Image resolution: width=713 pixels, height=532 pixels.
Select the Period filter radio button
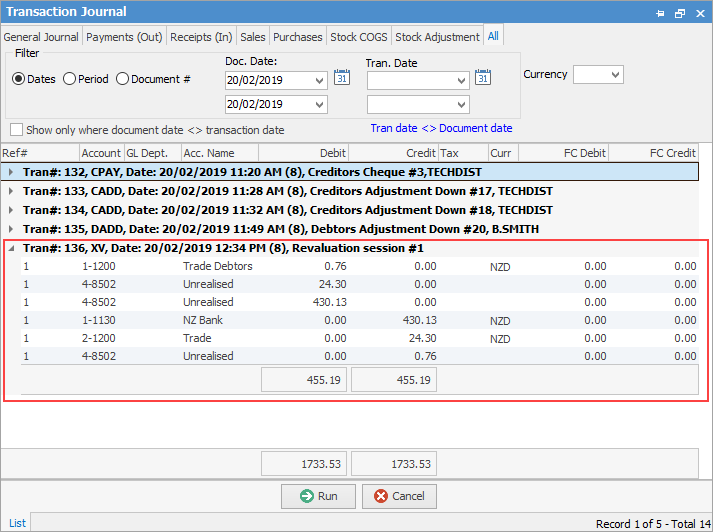point(70,79)
